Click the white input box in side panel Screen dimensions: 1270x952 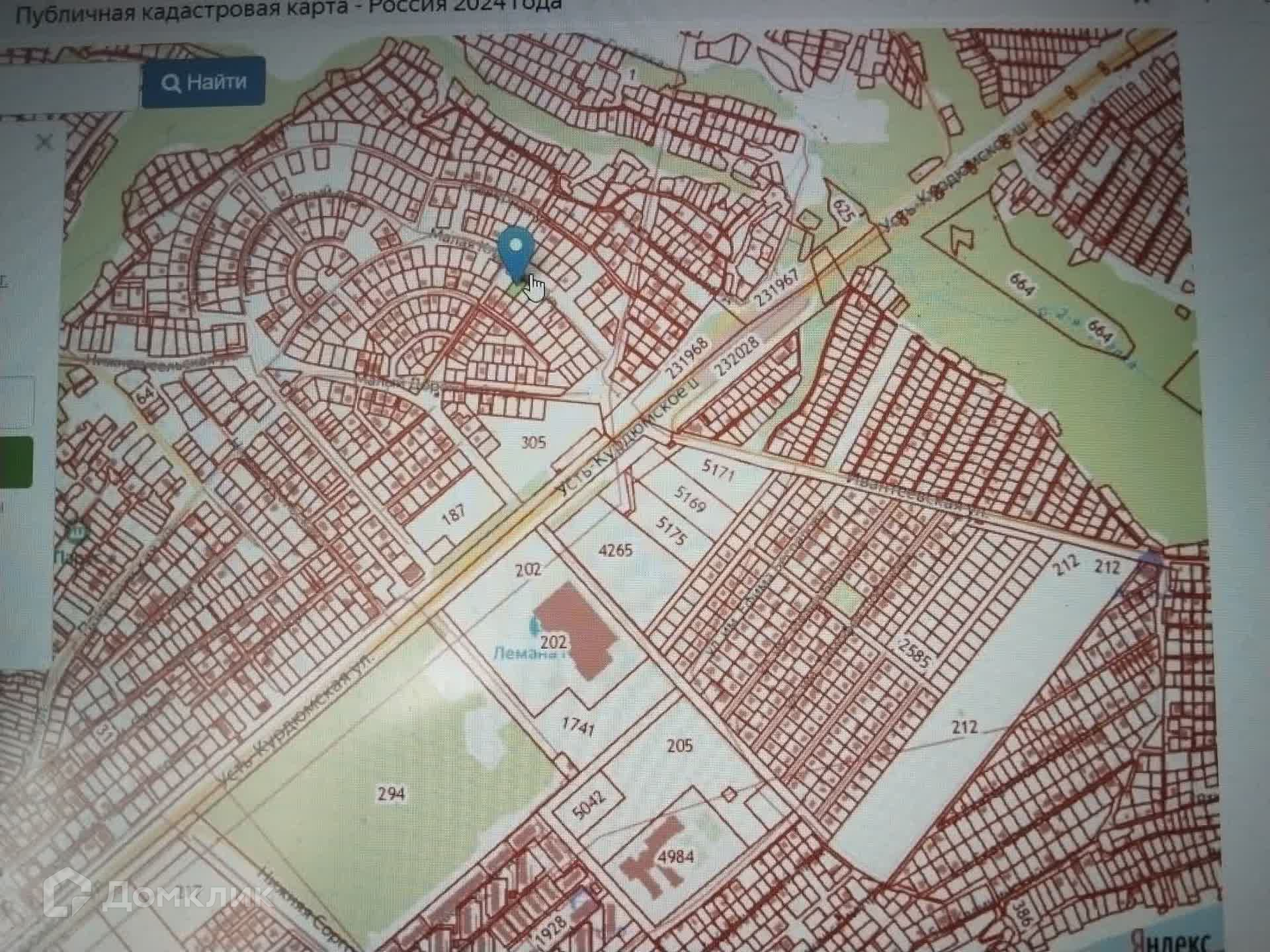click(x=16, y=402)
